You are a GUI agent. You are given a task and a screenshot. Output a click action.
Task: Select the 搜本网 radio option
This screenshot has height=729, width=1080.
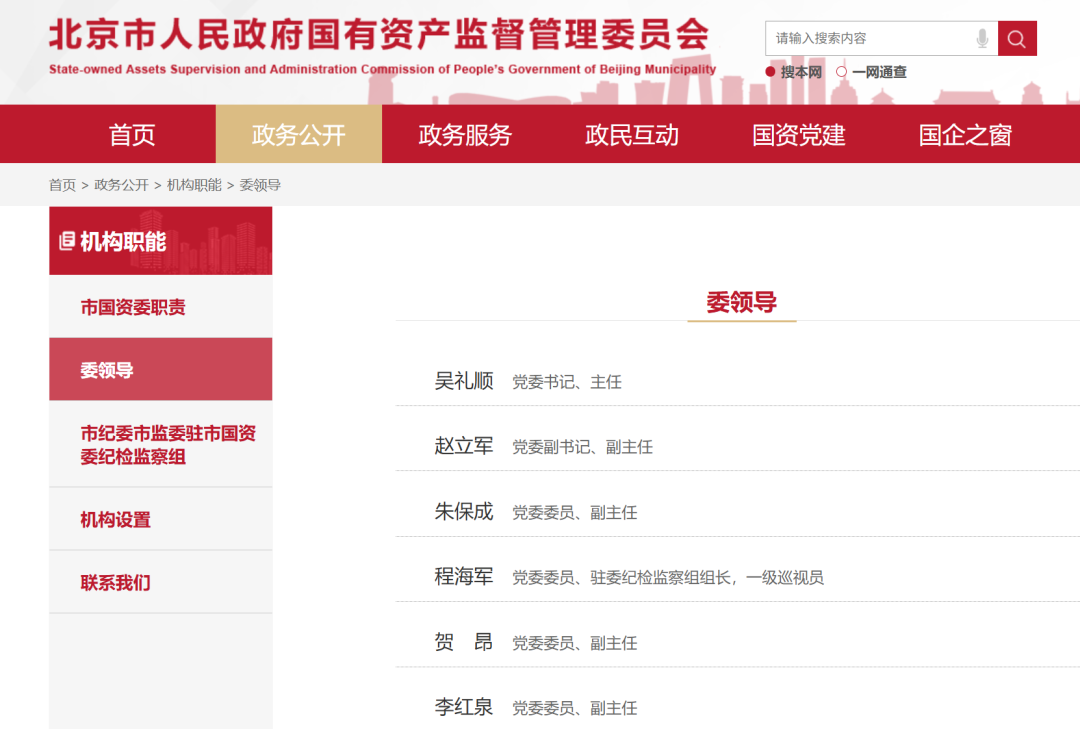click(x=770, y=72)
